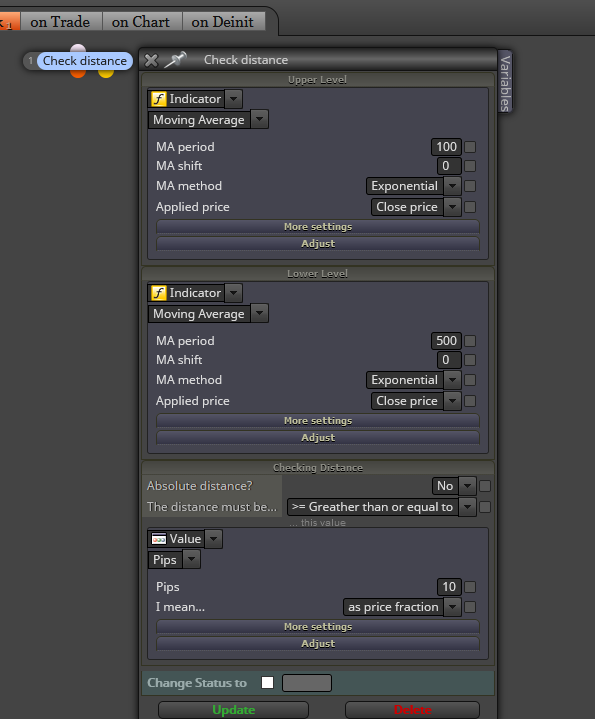
Task: Tick checkbox next to Lower Applied price
Action: pyautogui.click(x=470, y=401)
